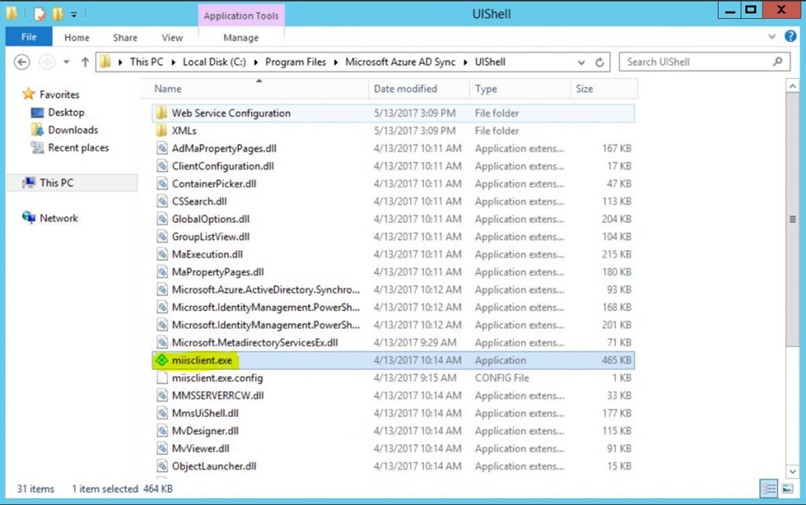Open the File menu
The height and width of the screenshot is (505, 806).
(29, 37)
